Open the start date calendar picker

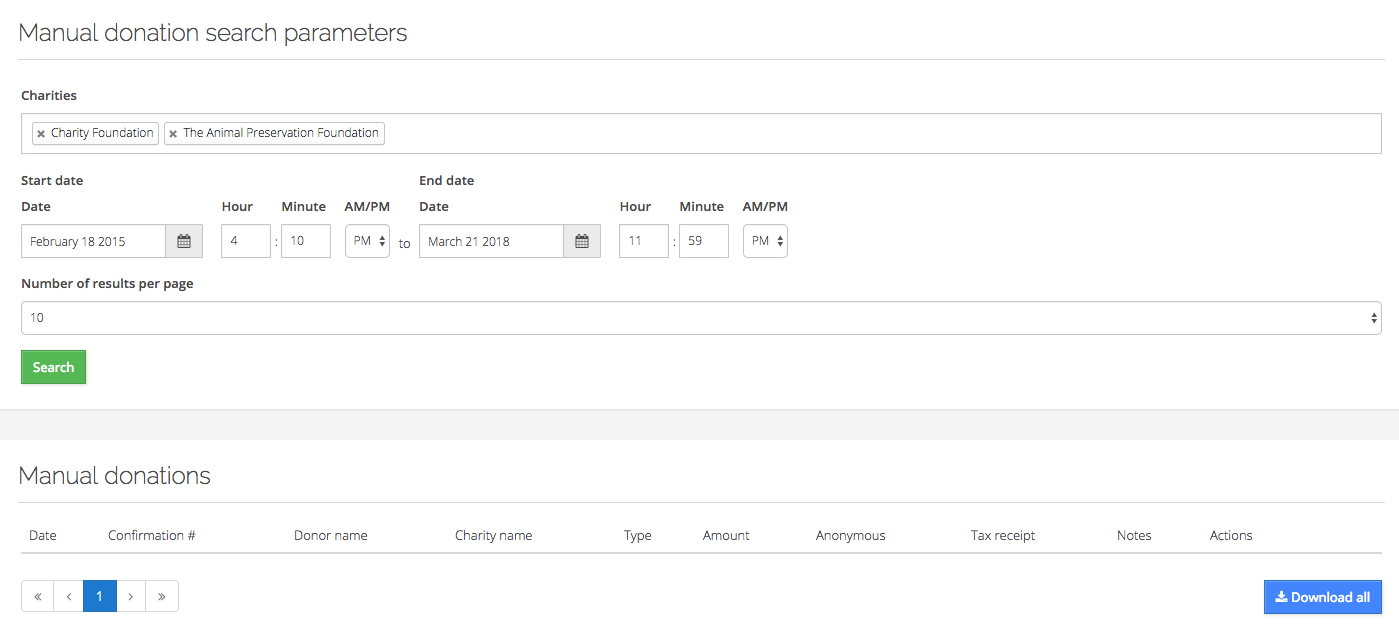coord(184,242)
